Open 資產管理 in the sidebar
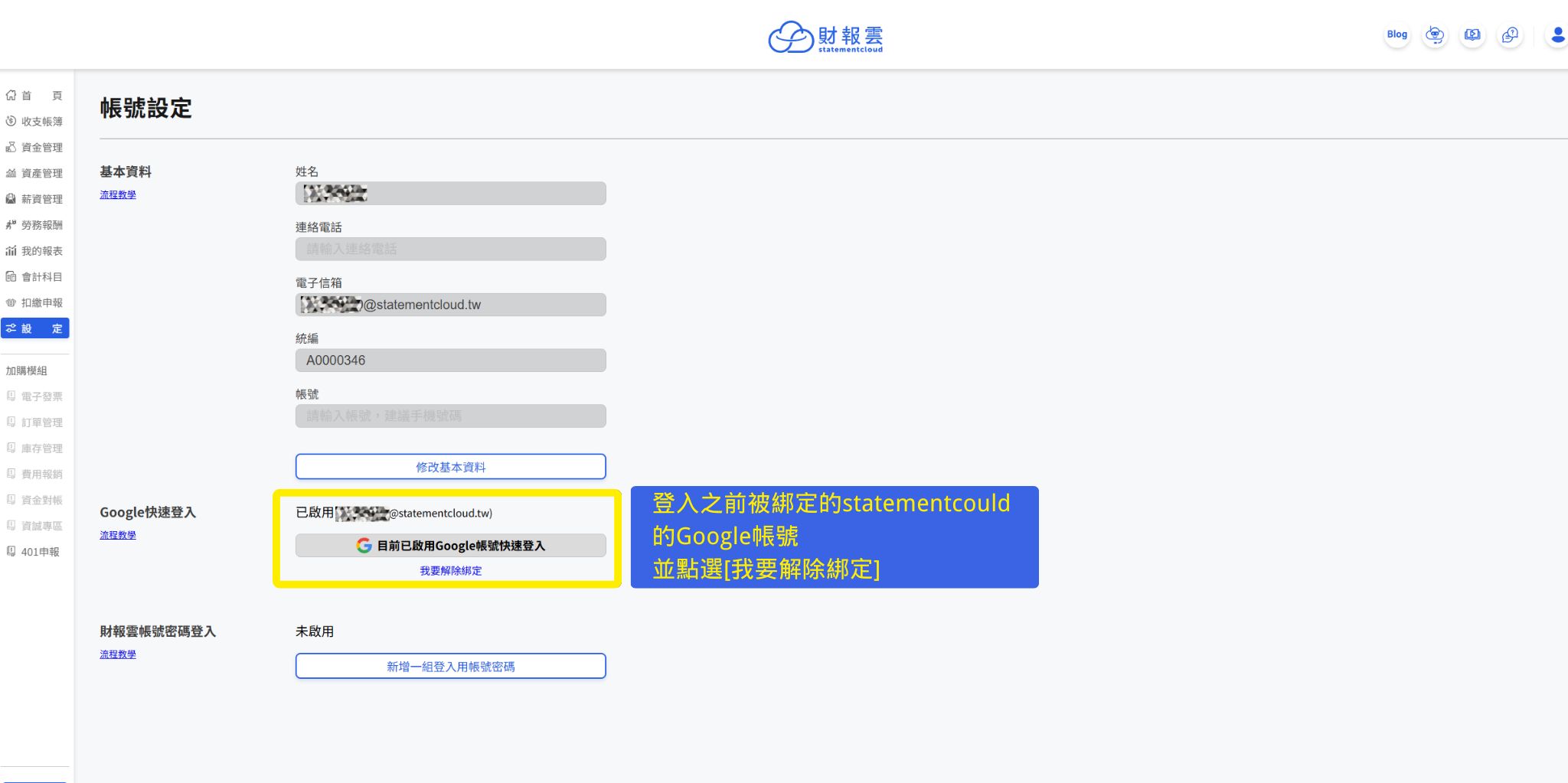This screenshot has width=1568, height=783. (x=34, y=174)
